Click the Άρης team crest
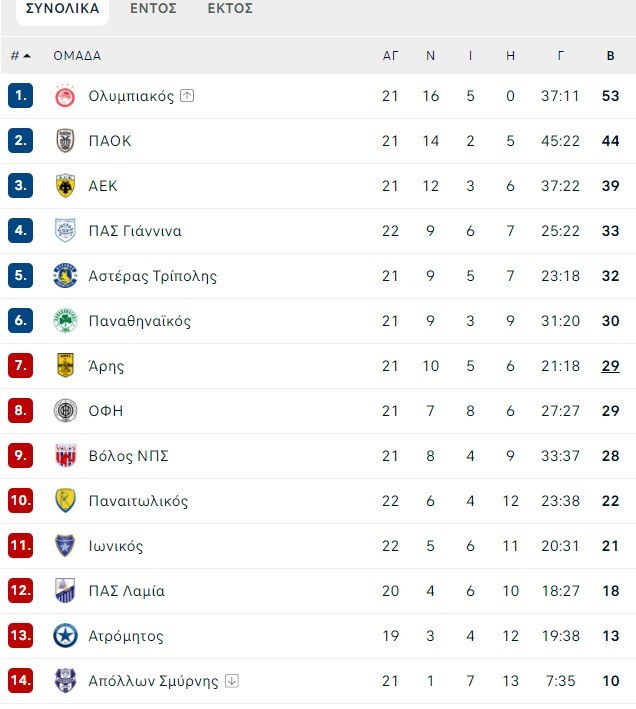 point(65,366)
